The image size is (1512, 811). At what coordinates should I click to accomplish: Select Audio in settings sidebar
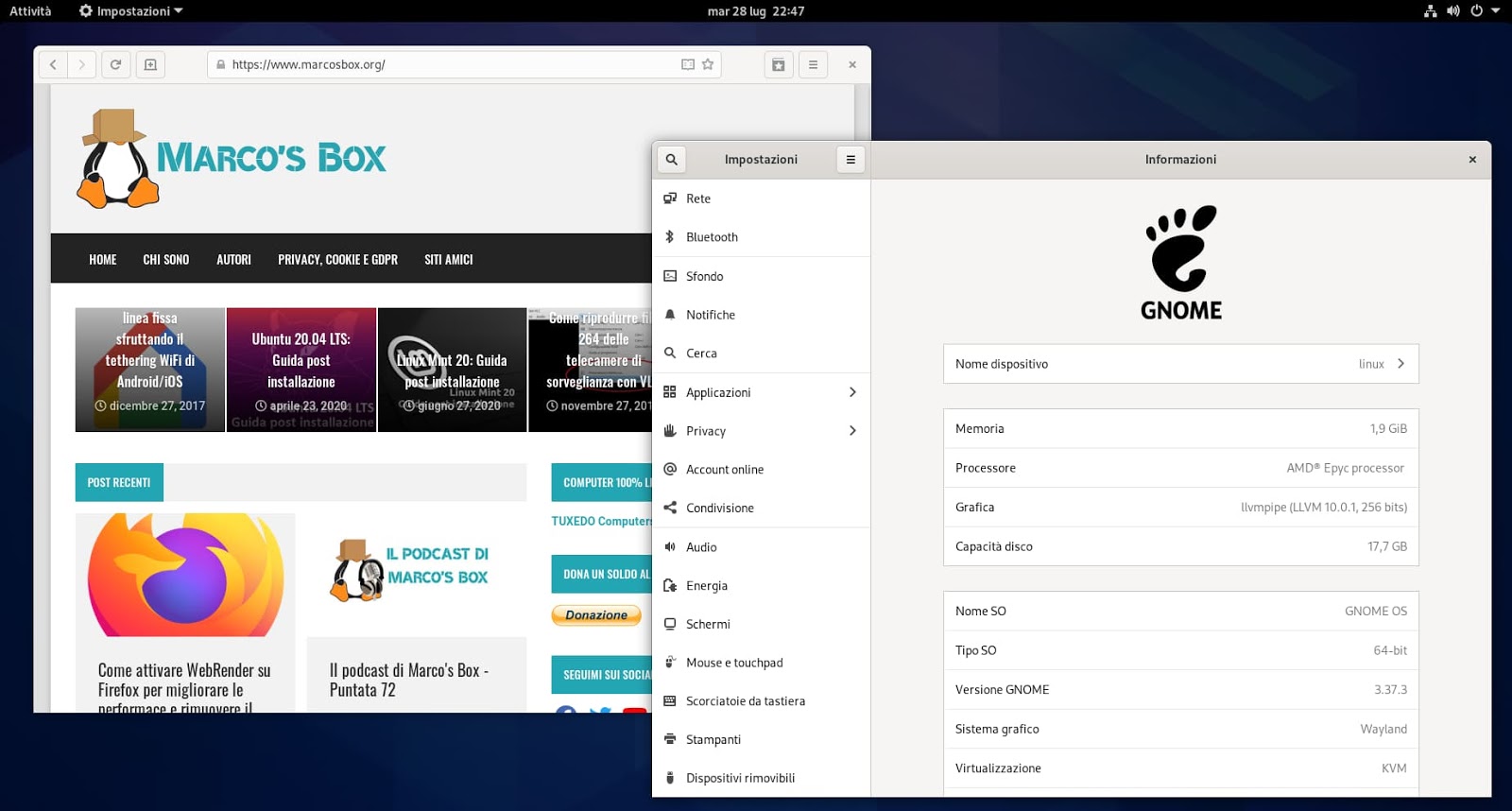(761, 547)
